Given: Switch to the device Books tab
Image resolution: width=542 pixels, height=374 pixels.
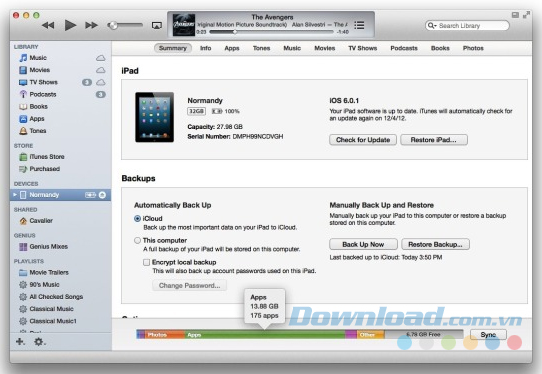Looking at the screenshot, I should (440, 48).
